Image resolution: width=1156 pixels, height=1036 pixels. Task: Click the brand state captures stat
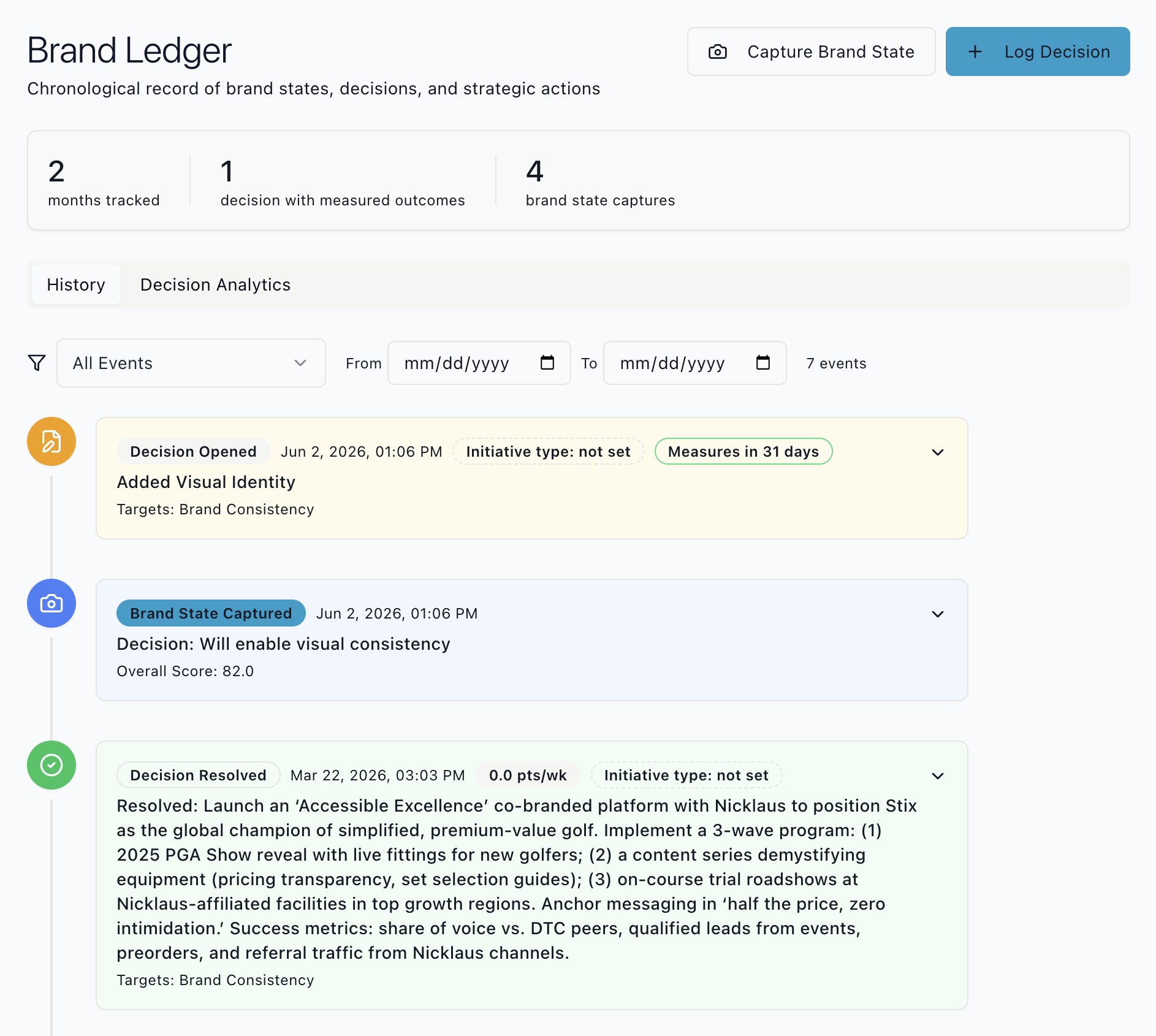point(600,182)
